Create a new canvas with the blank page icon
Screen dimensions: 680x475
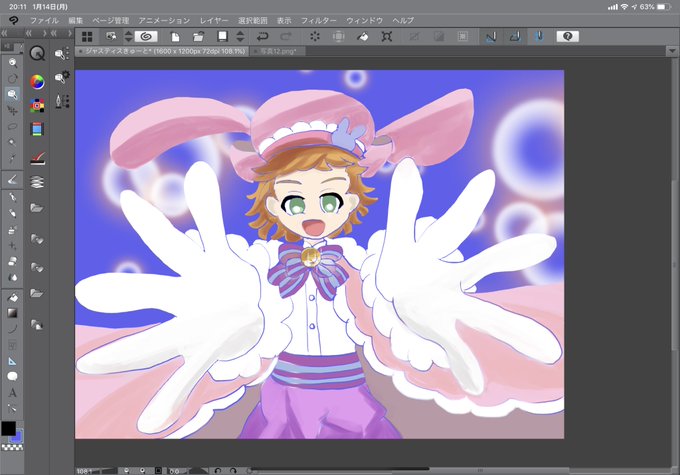click(175, 36)
